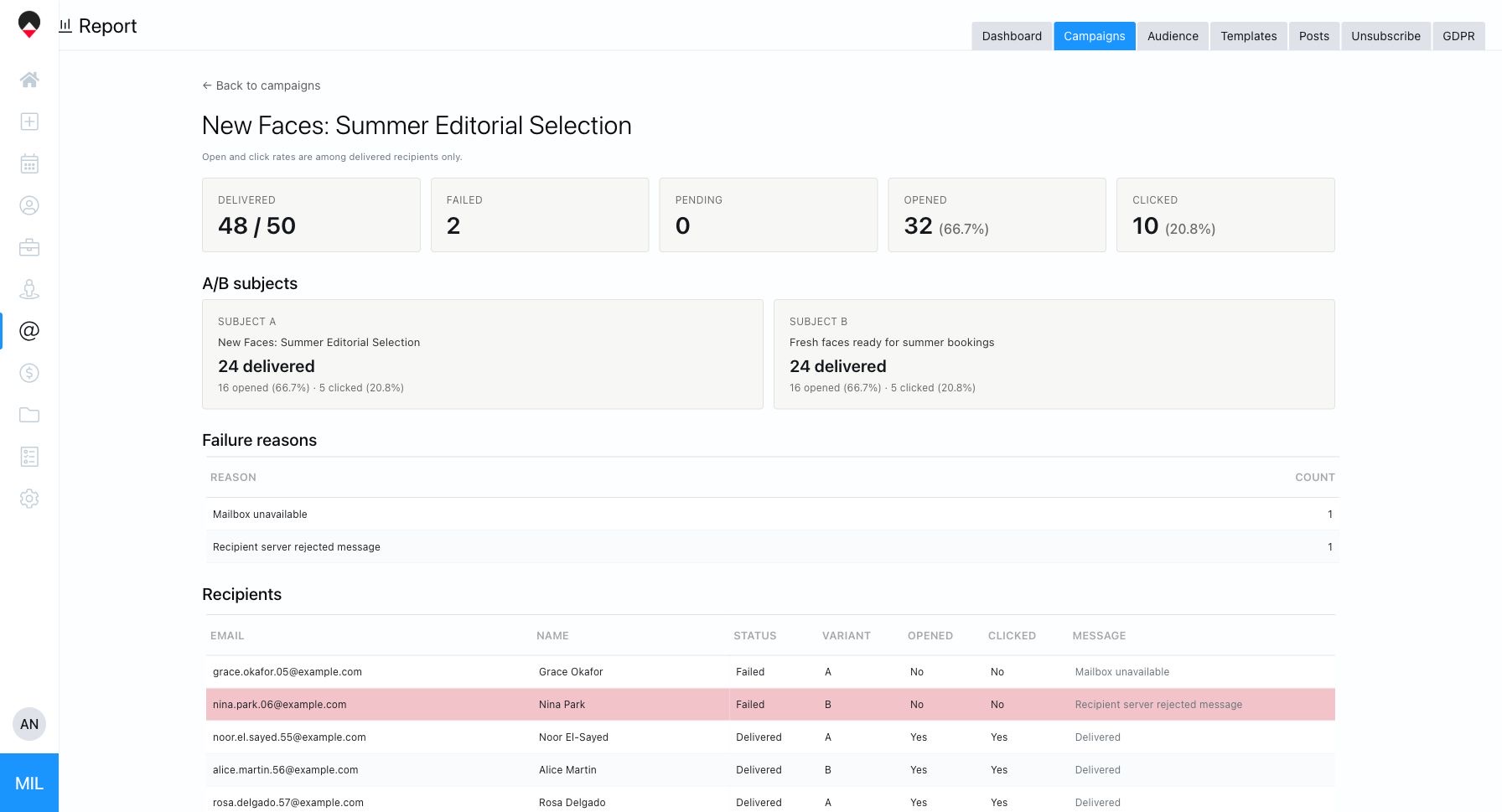Image resolution: width=1502 pixels, height=812 pixels.
Task: Click rosa.delgado.57@example.com email
Action: point(288,803)
